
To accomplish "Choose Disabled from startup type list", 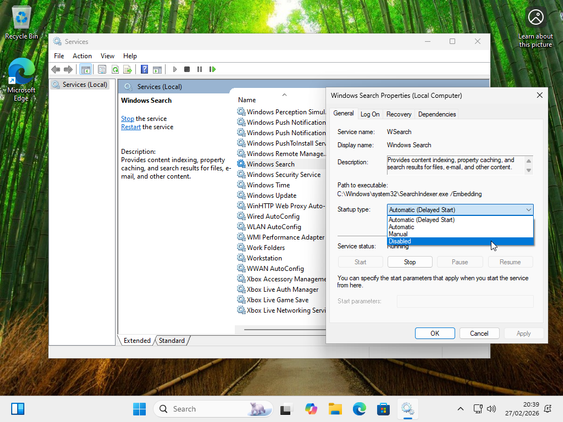I will [460, 241].
